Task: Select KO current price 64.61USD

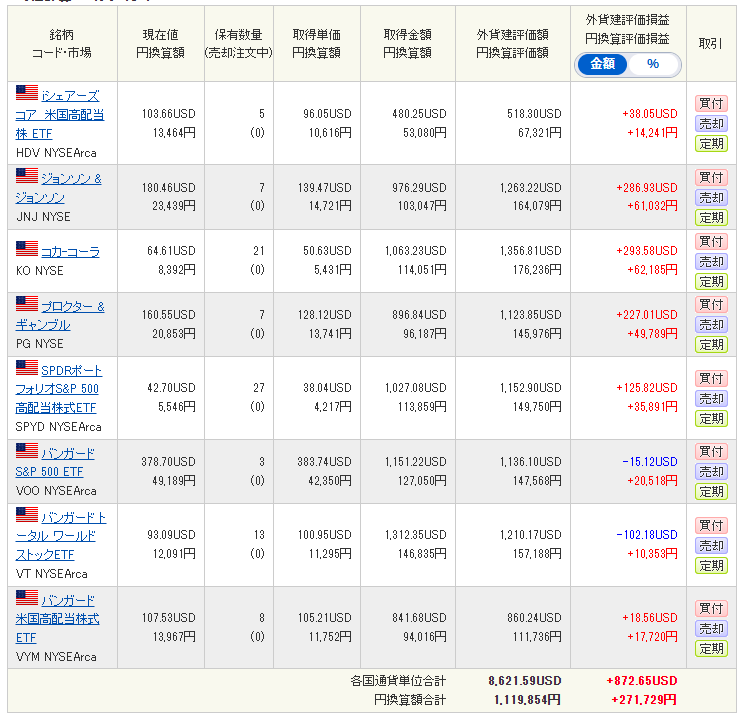Action: (171, 251)
